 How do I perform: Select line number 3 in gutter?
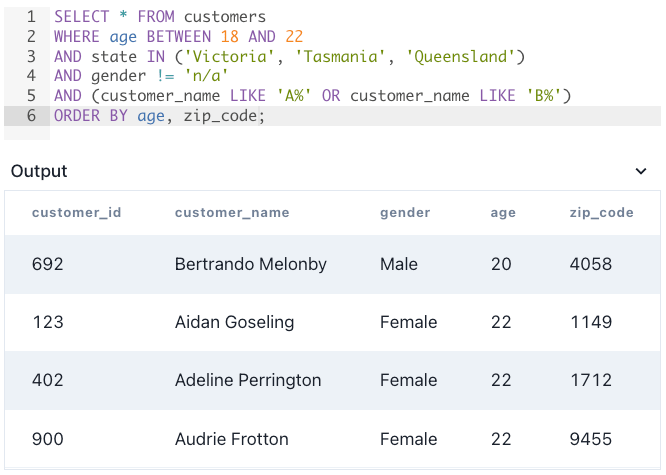point(31,56)
